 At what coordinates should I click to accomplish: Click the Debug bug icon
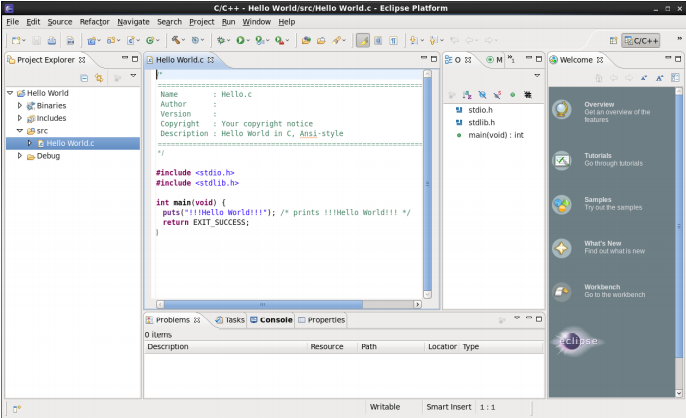(221, 40)
